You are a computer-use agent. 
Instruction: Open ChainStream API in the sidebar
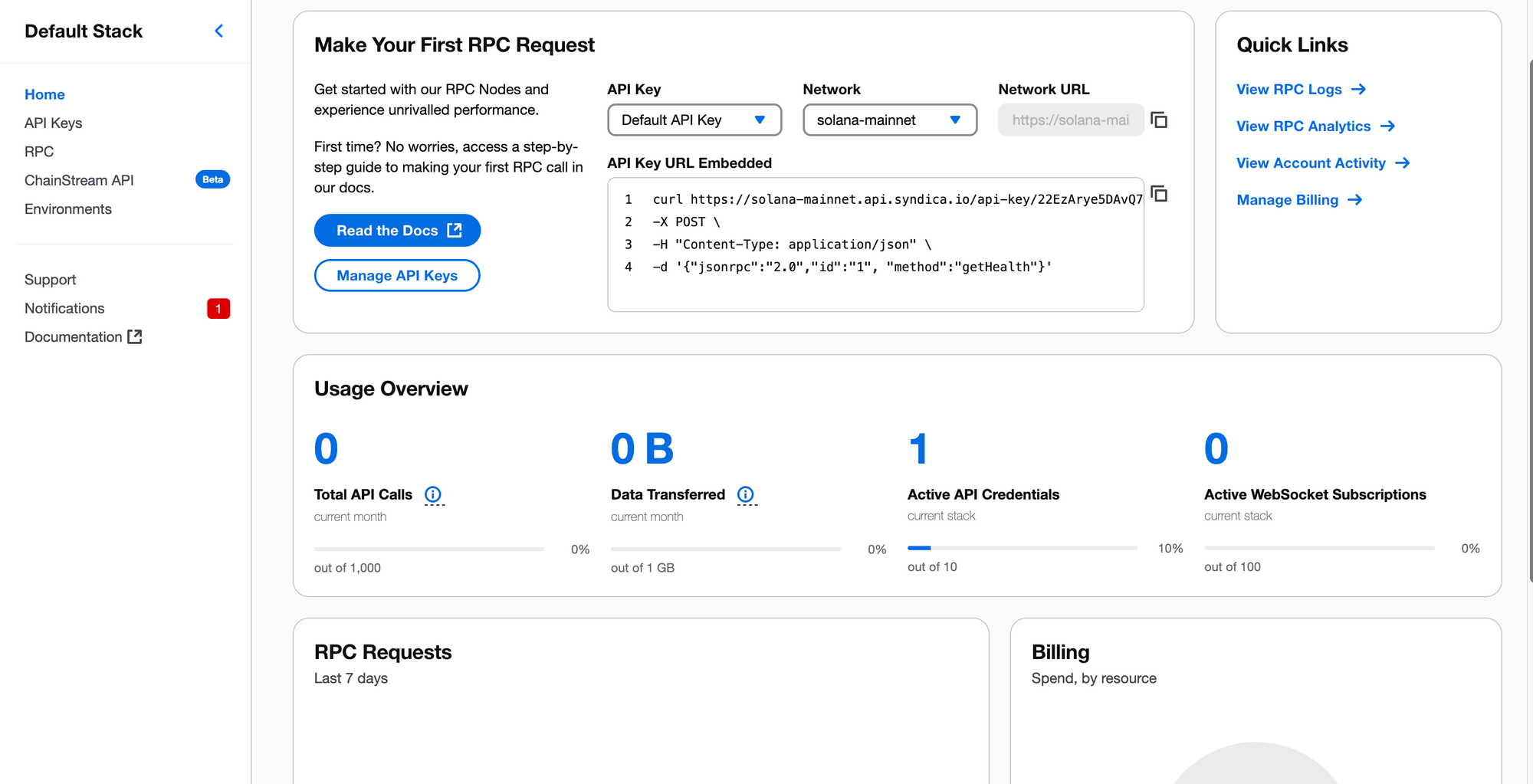pyautogui.click(x=79, y=180)
